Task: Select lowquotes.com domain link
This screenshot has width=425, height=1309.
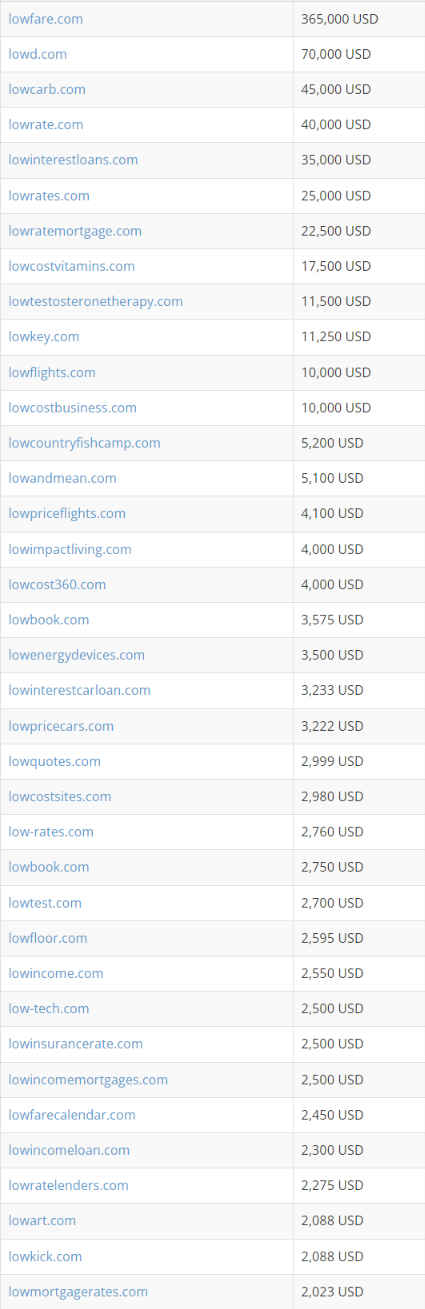Action: pos(54,761)
